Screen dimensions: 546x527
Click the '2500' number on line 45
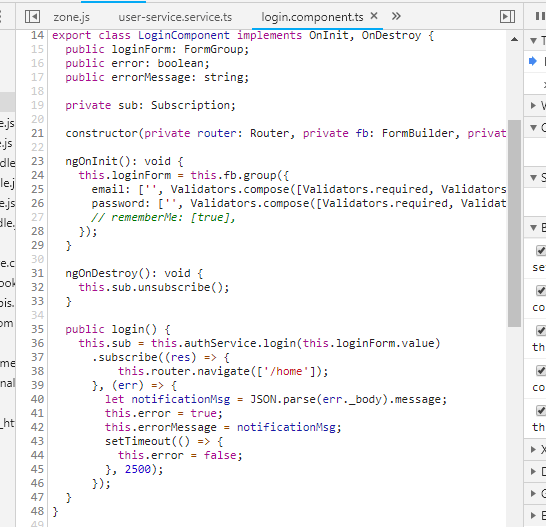point(138,469)
